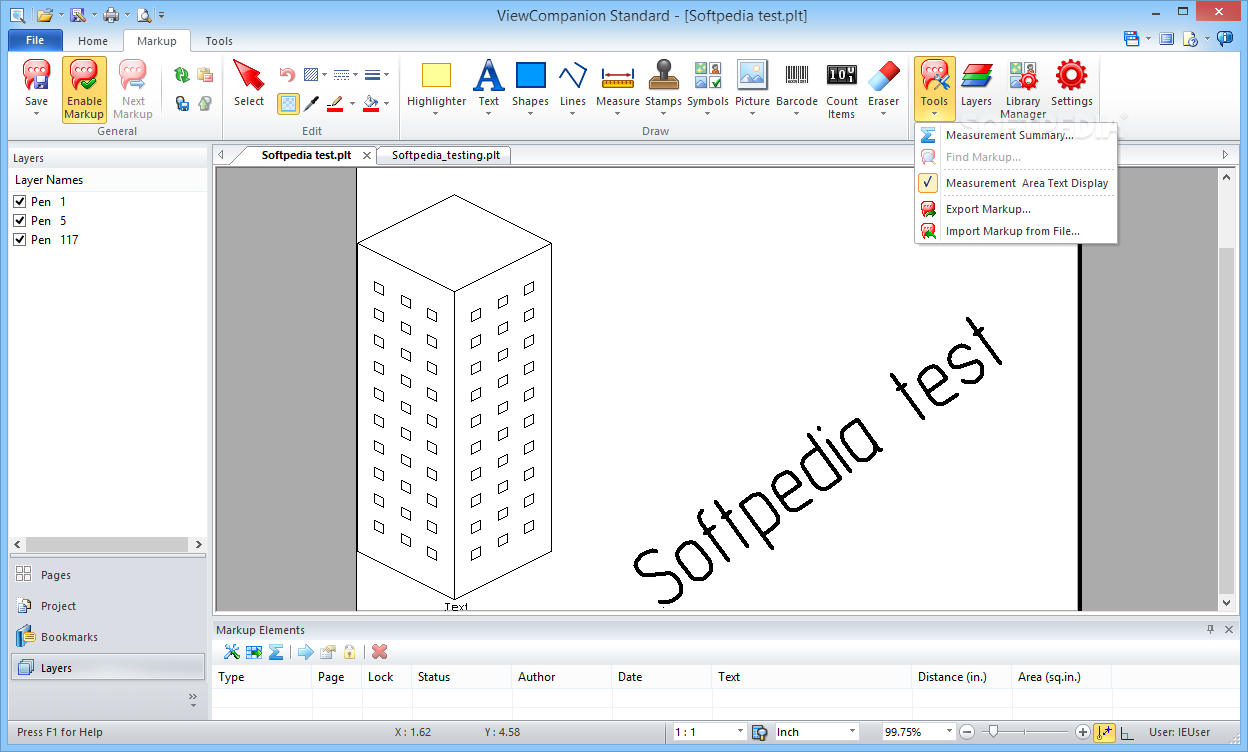The image size is (1248, 752).
Task: Toggle the Pen 1 layer checkbox
Action: click(19, 202)
